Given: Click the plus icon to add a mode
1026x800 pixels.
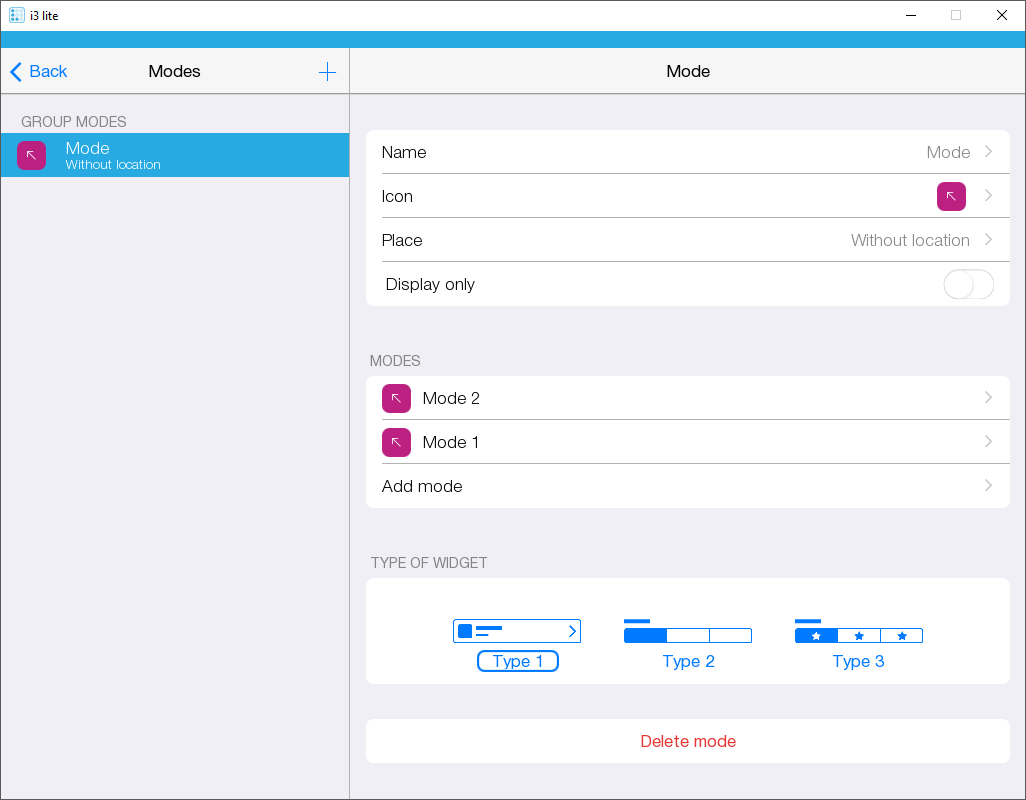Looking at the screenshot, I should click(327, 72).
